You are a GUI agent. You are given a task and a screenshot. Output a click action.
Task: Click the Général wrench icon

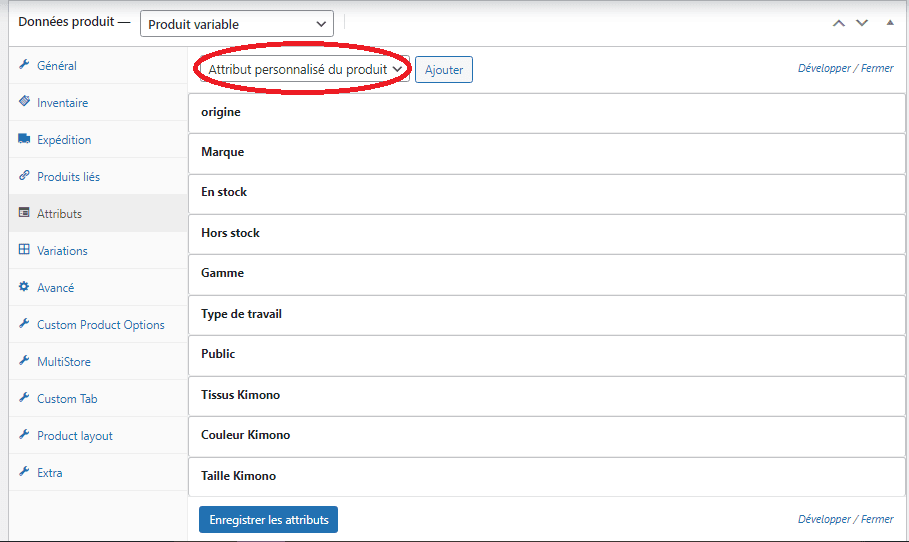point(24,64)
